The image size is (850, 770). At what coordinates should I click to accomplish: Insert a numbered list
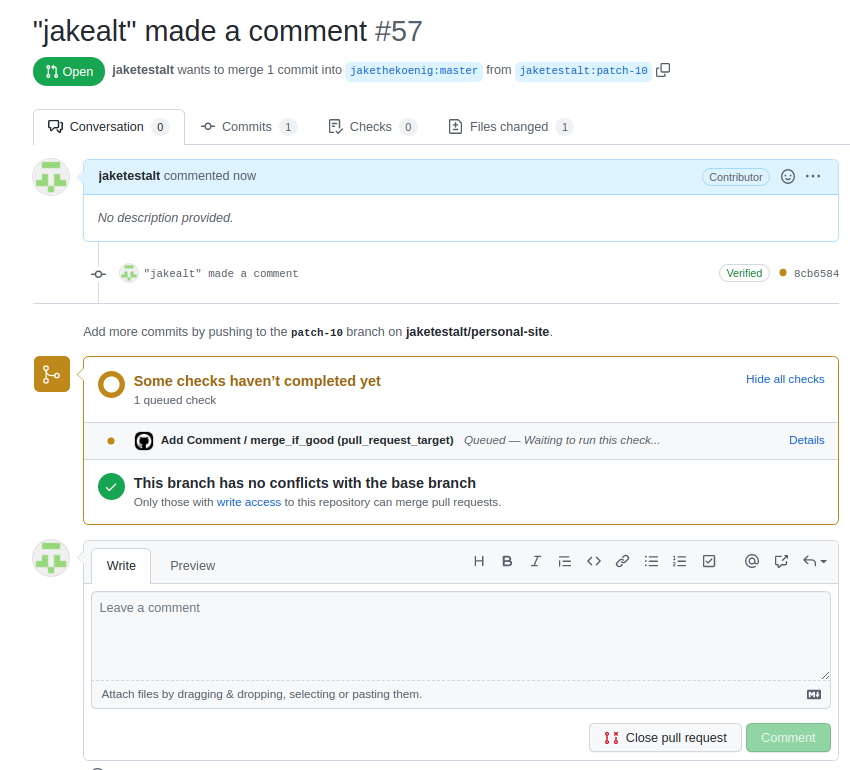[679, 561]
